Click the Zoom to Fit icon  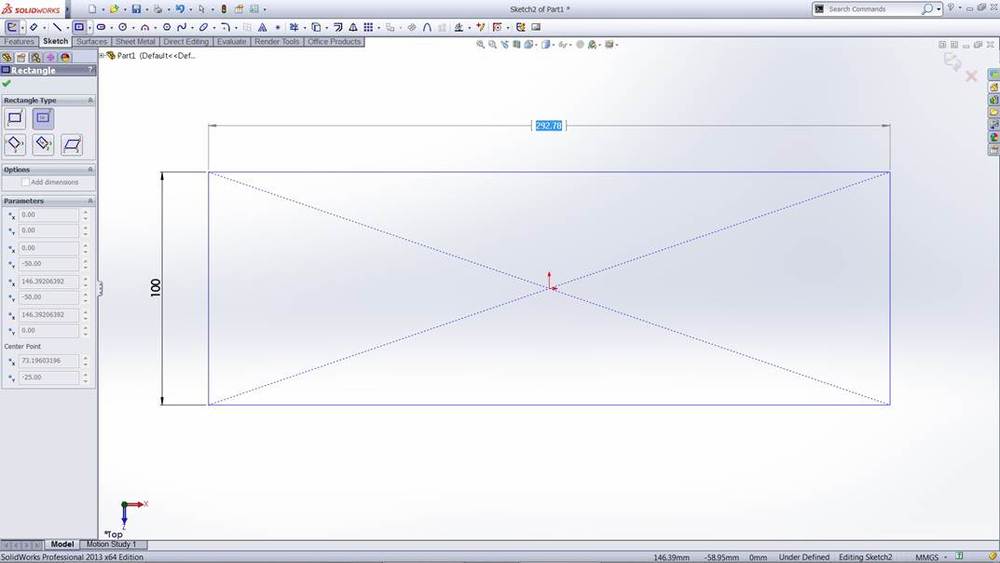point(481,45)
